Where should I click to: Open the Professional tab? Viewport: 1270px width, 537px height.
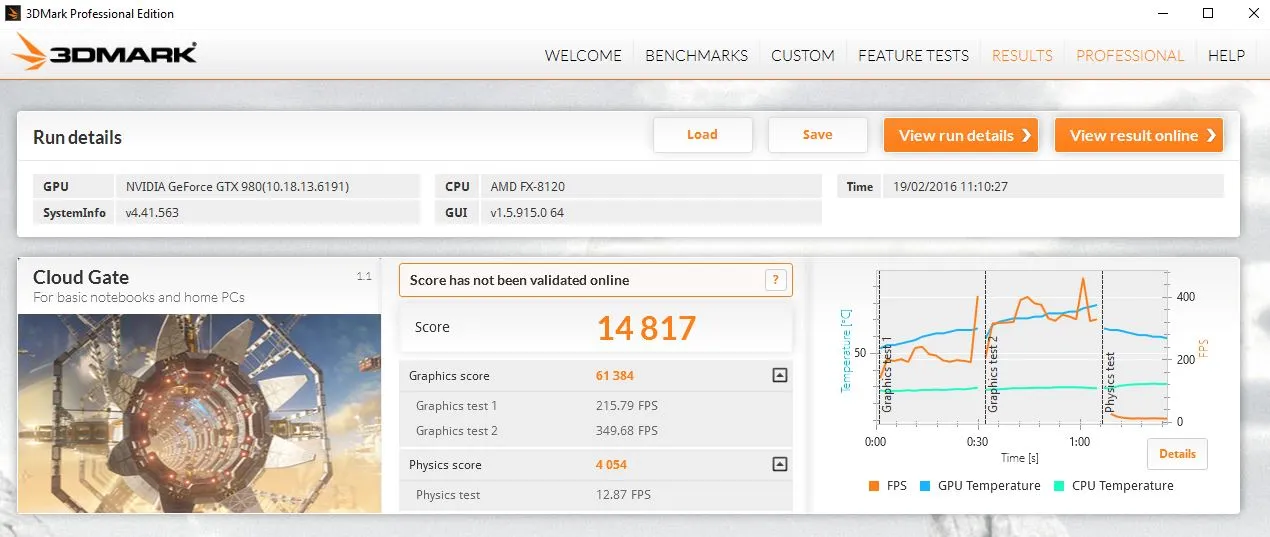pos(1130,56)
